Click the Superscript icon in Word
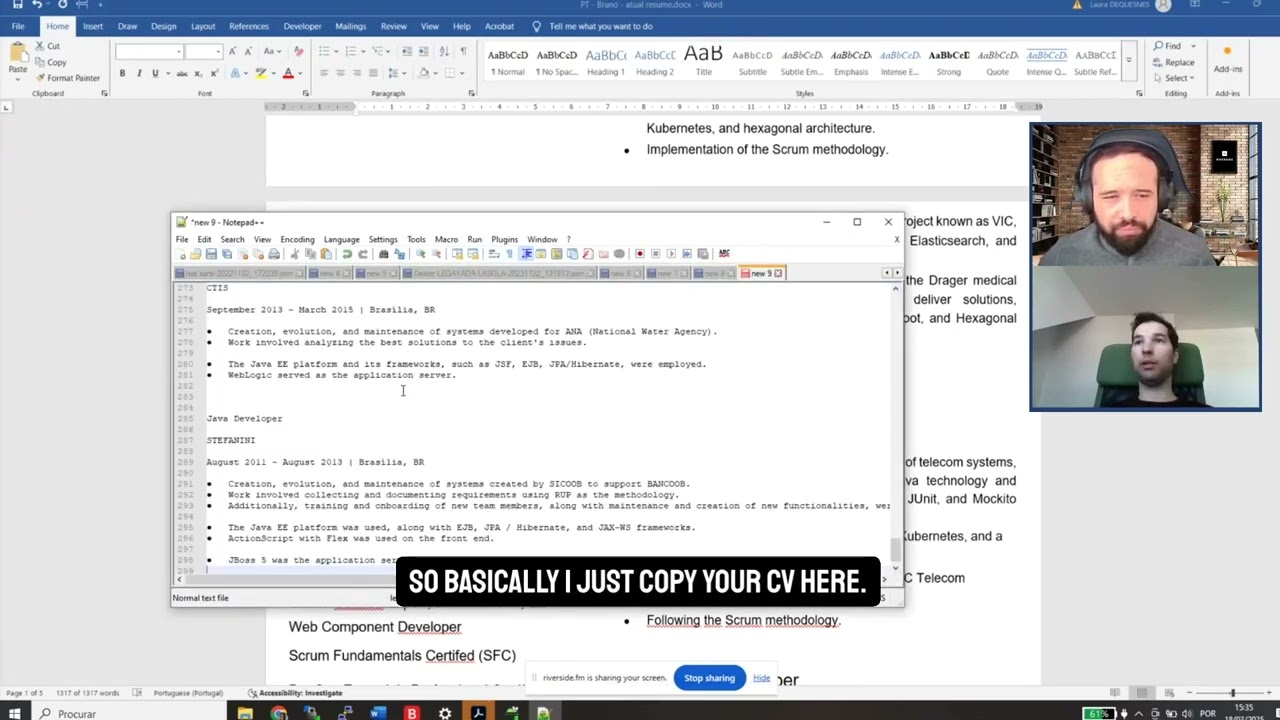 pos(213,73)
